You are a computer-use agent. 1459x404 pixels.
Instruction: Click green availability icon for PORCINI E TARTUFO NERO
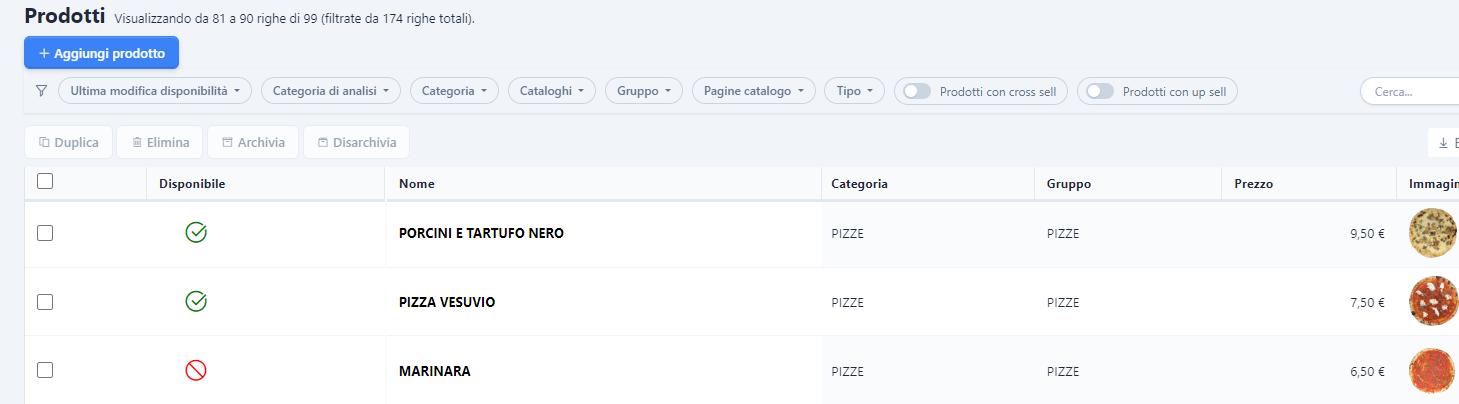(x=196, y=233)
